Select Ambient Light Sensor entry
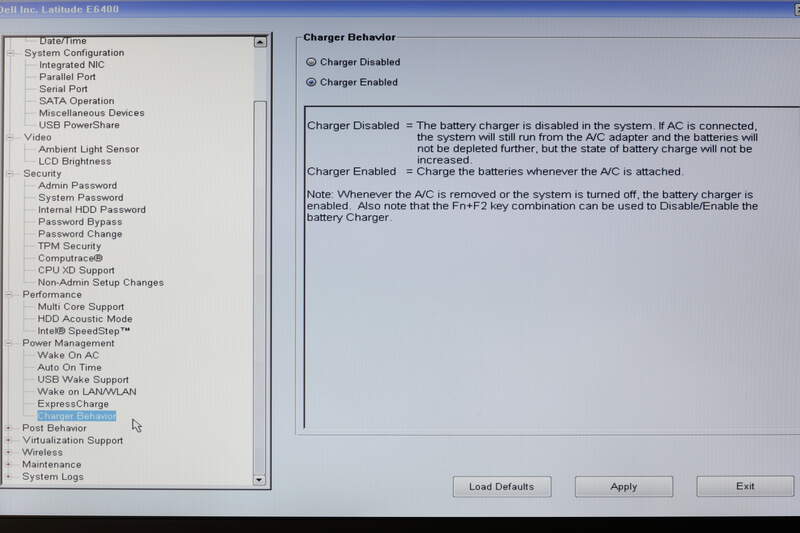This screenshot has height=533, width=800. tap(89, 149)
